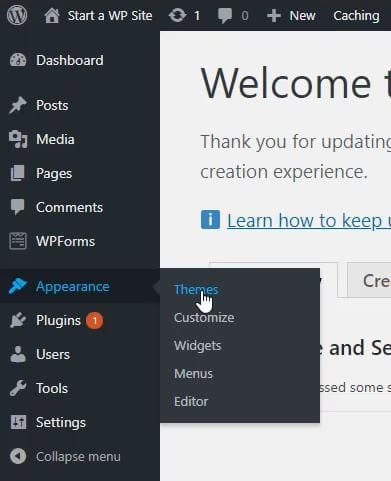Viewport: 391px width, 481px height.
Task: Open Users in the sidebar
Action: (53, 354)
